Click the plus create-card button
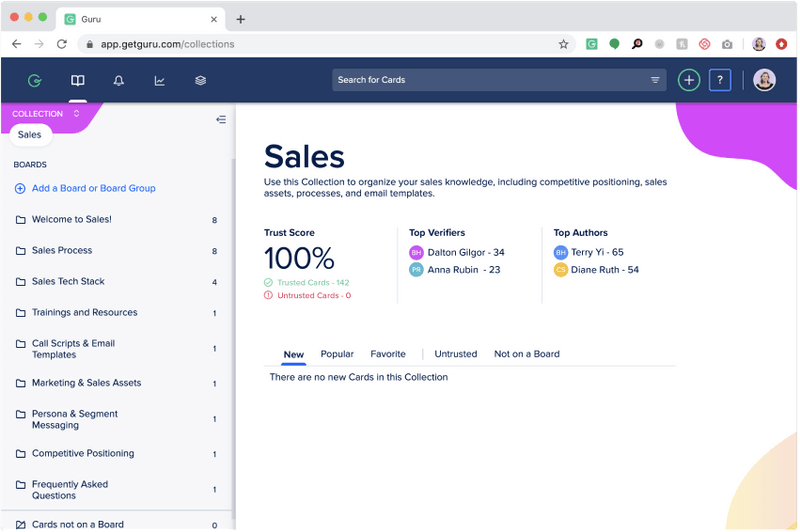The width and height of the screenshot is (800, 532). tap(688, 80)
